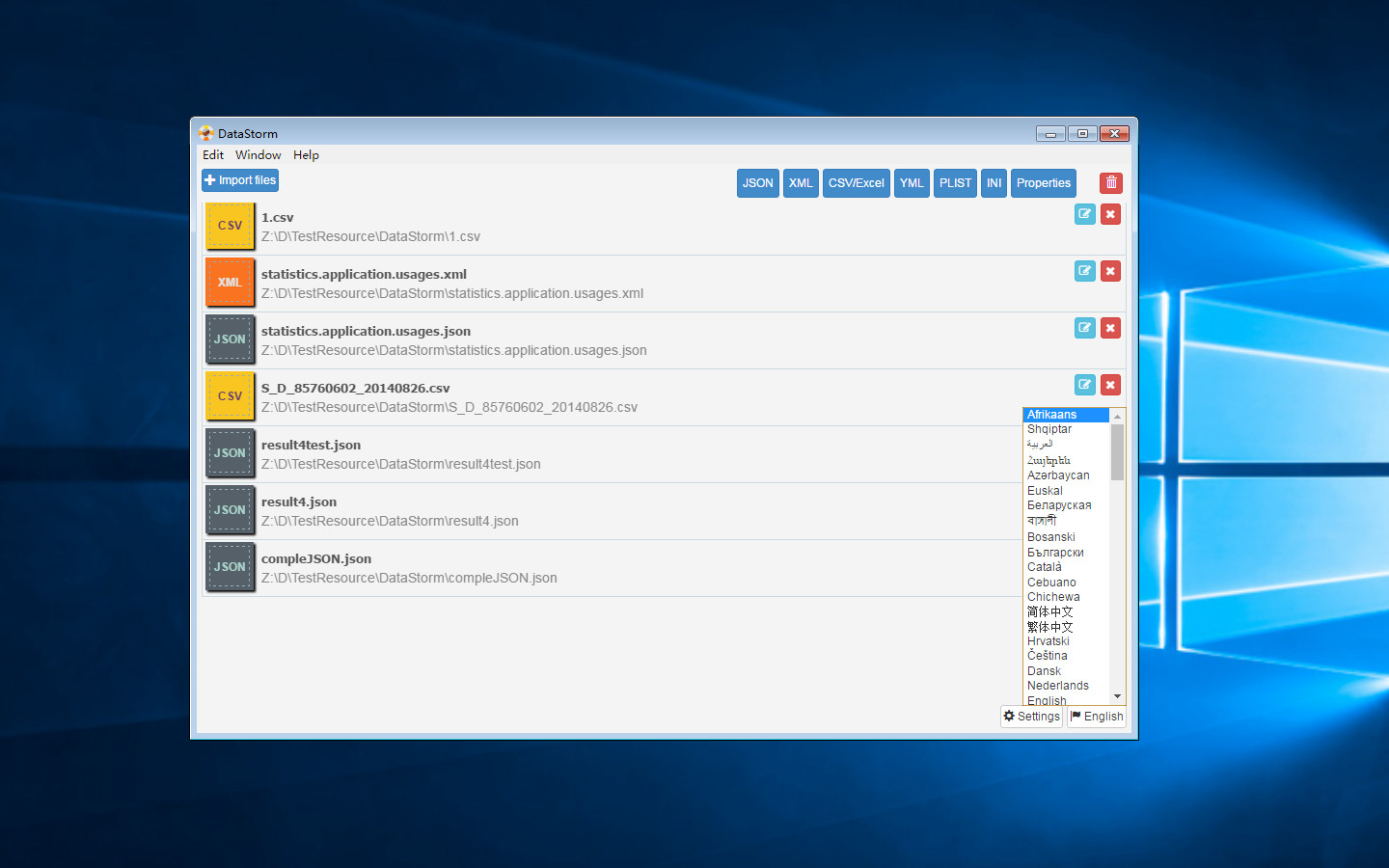Click the edit icon for 1.csv
The width and height of the screenshot is (1389, 868).
[x=1084, y=214]
